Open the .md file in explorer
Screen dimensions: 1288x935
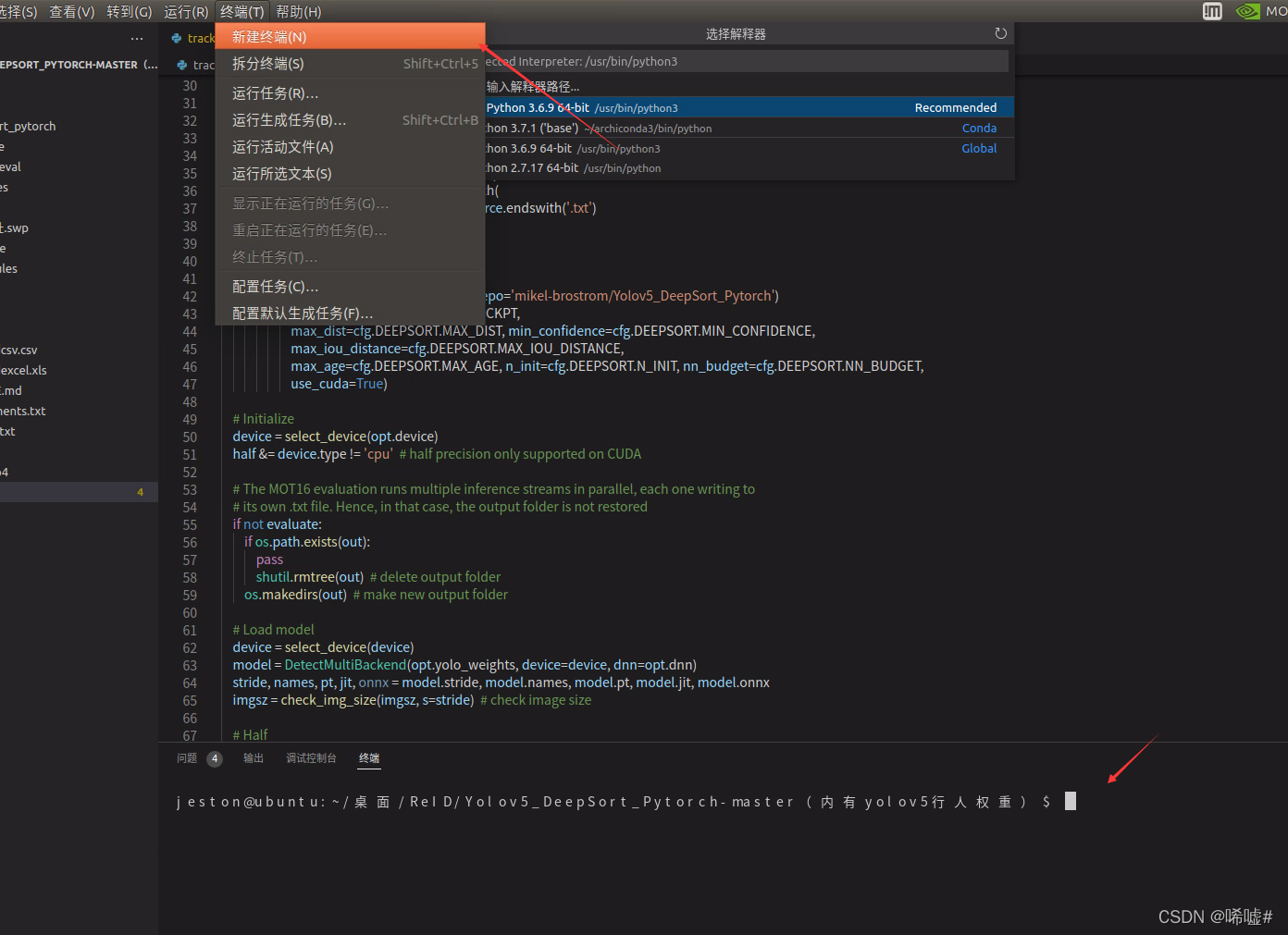79,390
